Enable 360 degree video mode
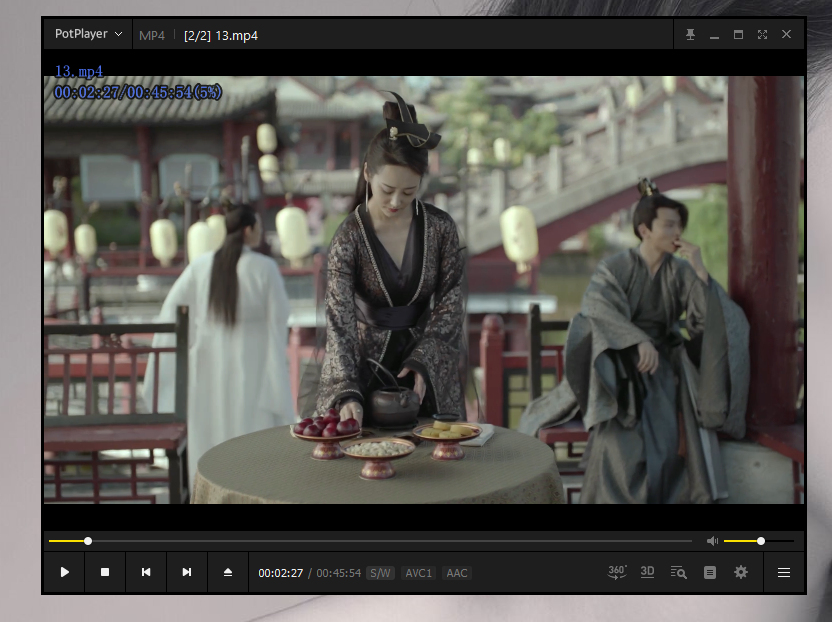832x622 pixels. coord(617,572)
